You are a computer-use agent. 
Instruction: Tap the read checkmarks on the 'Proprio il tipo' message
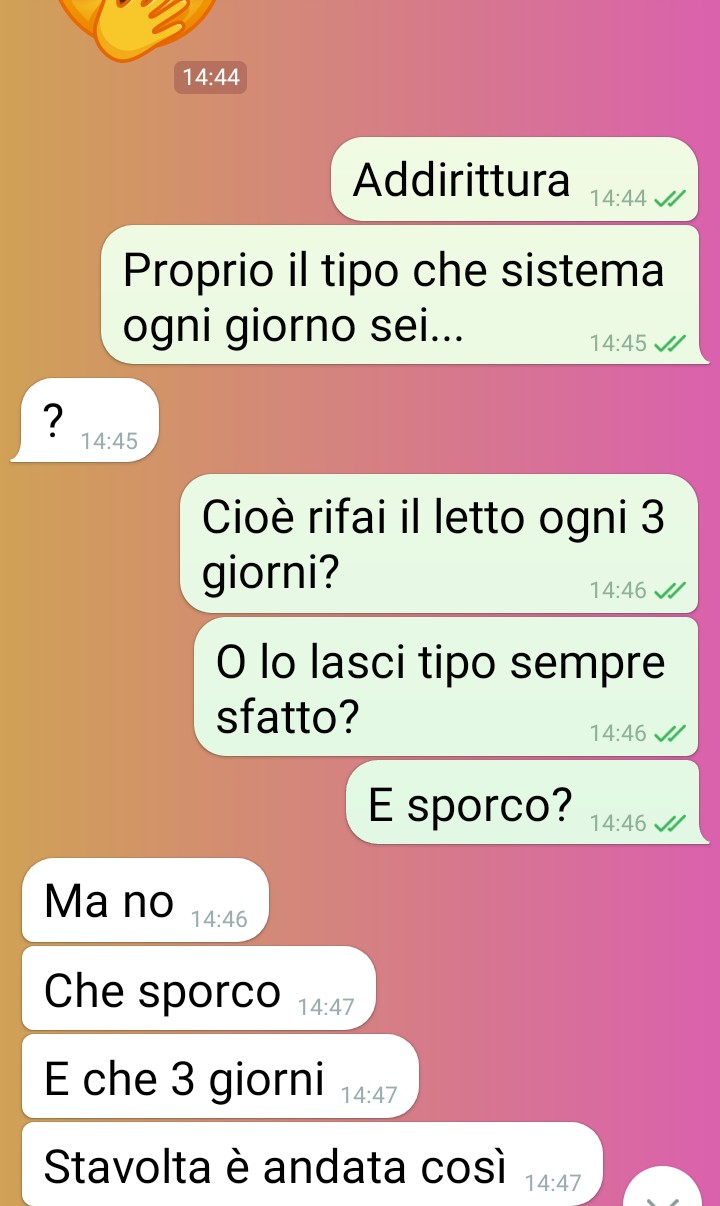(669, 345)
